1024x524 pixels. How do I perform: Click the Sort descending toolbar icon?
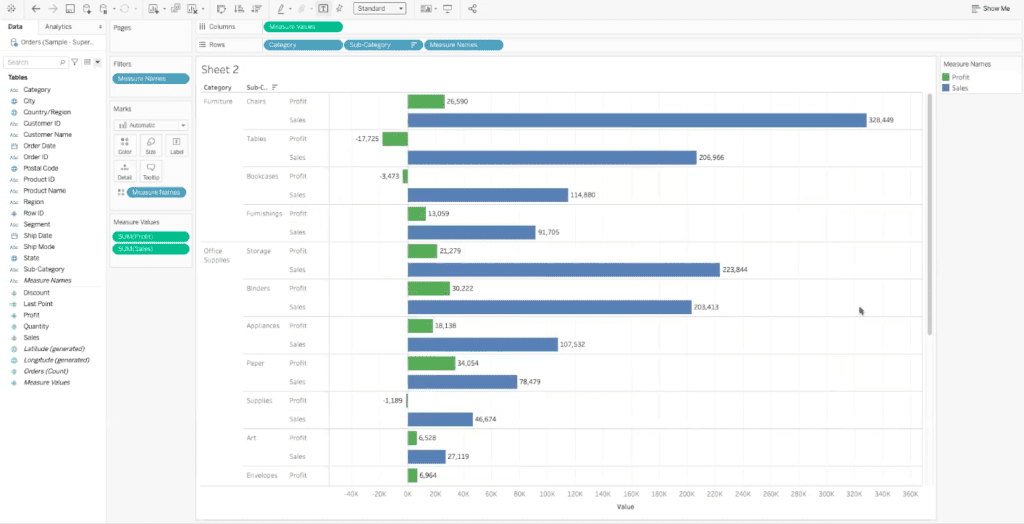(257, 9)
